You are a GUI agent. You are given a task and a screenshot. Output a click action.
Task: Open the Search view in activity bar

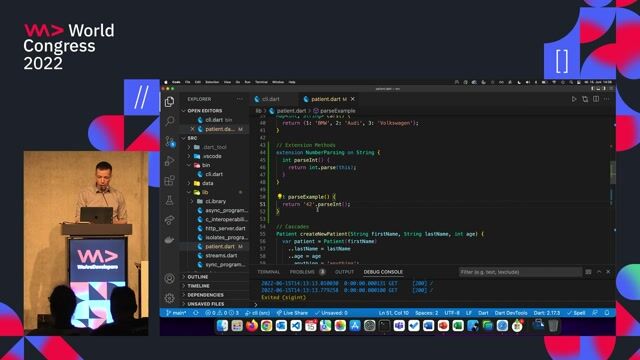click(169, 121)
